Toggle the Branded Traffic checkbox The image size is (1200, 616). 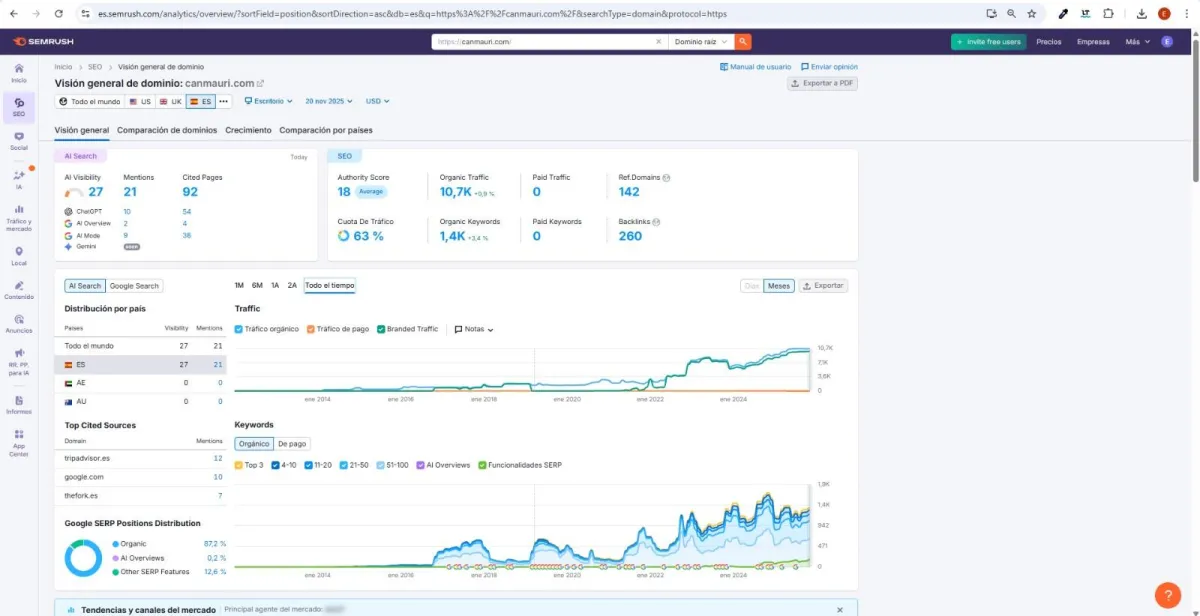(381, 329)
